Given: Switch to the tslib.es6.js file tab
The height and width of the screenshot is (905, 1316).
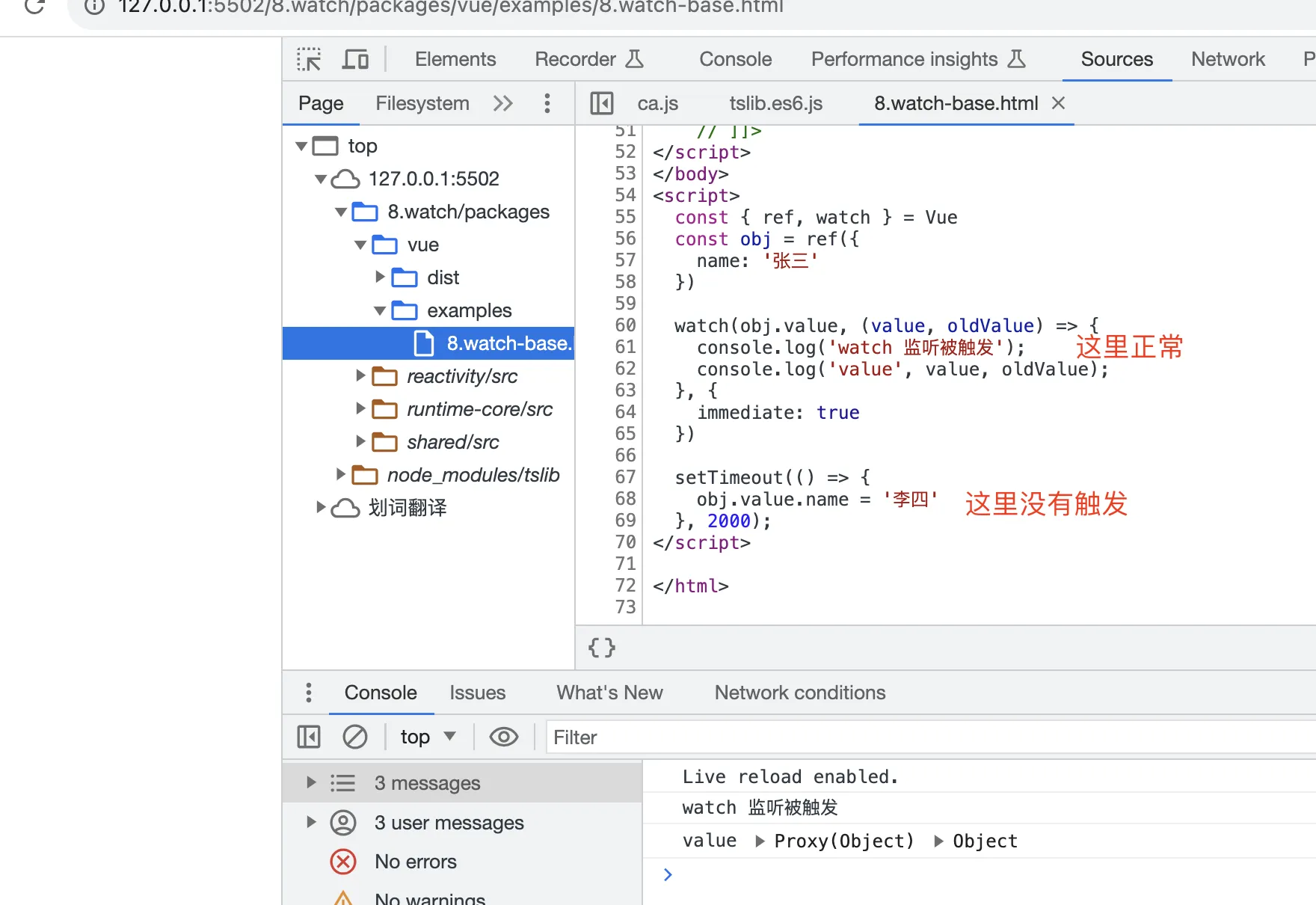Looking at the screenshot, I should click(x=776, y=103).
